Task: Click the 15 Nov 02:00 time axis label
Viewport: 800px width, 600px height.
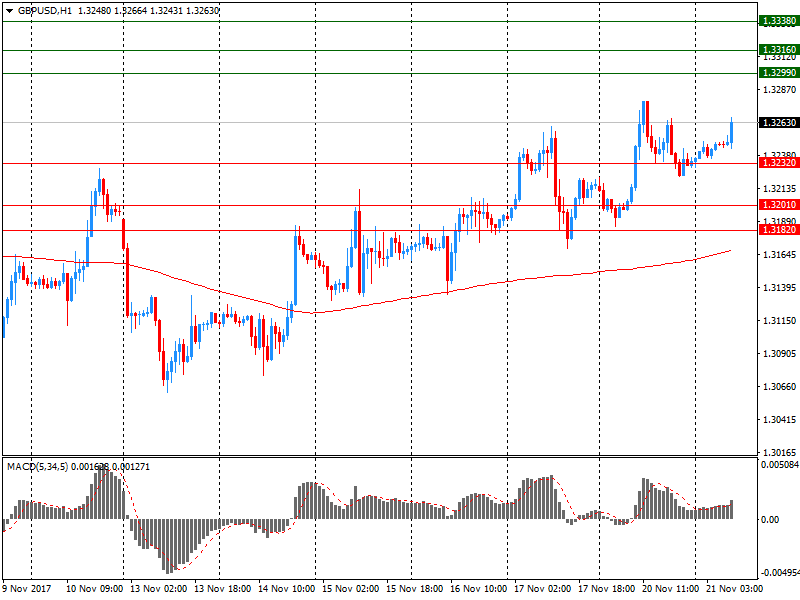Action: (351, 589)
